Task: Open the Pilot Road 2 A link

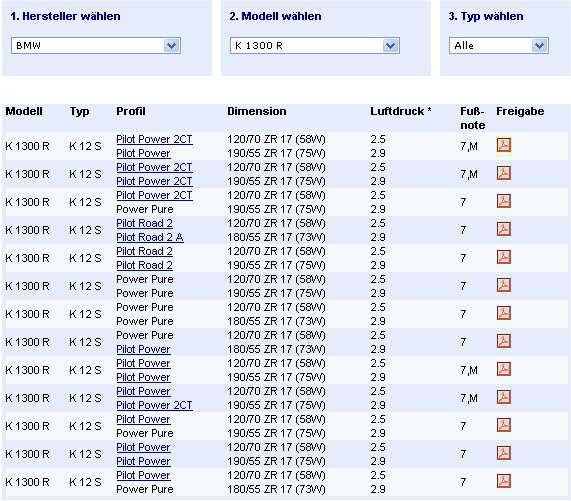Action: (x=150, y=237)
